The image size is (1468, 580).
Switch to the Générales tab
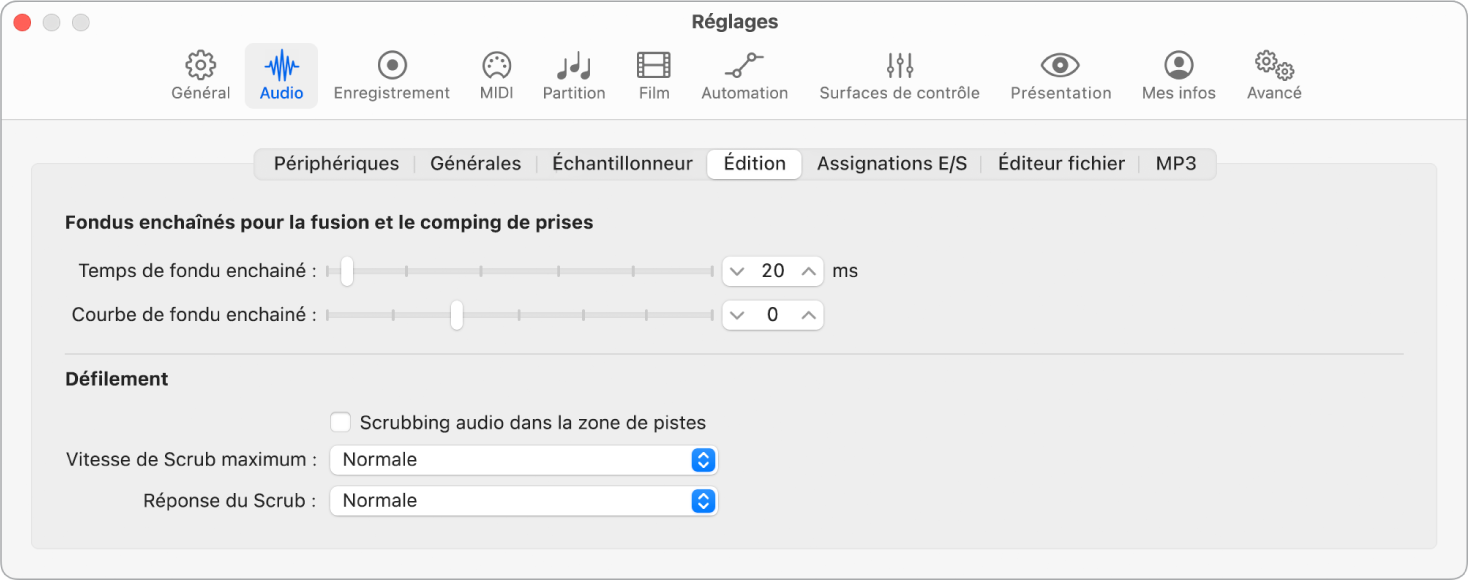475,164
